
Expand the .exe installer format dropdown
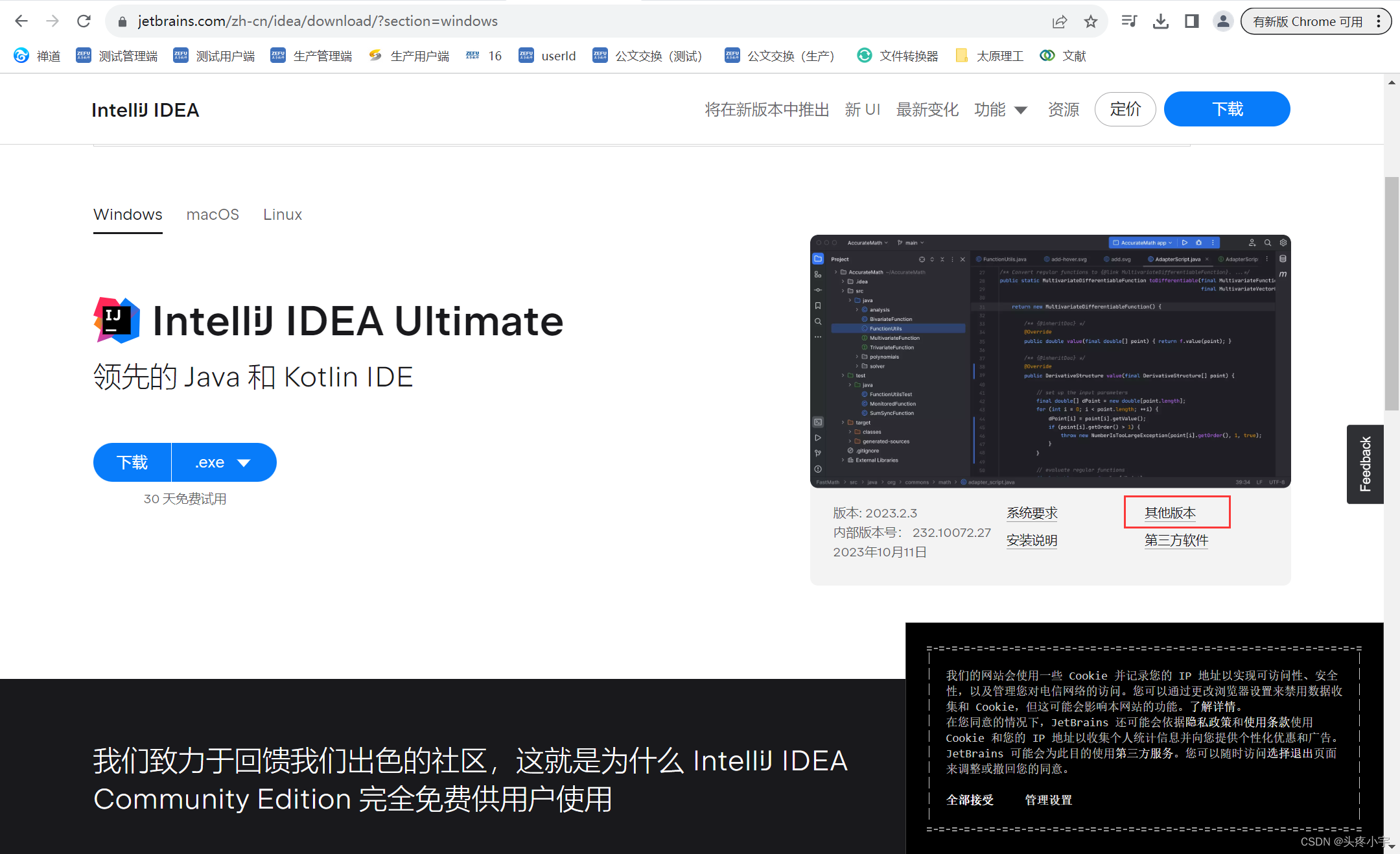coord(224,462)
